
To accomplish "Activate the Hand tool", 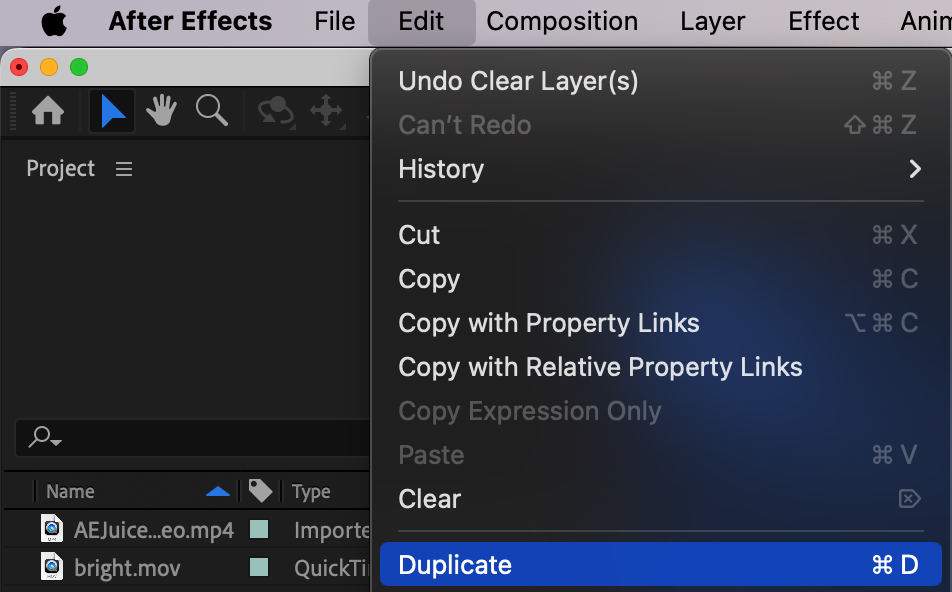I will point(161,111).
